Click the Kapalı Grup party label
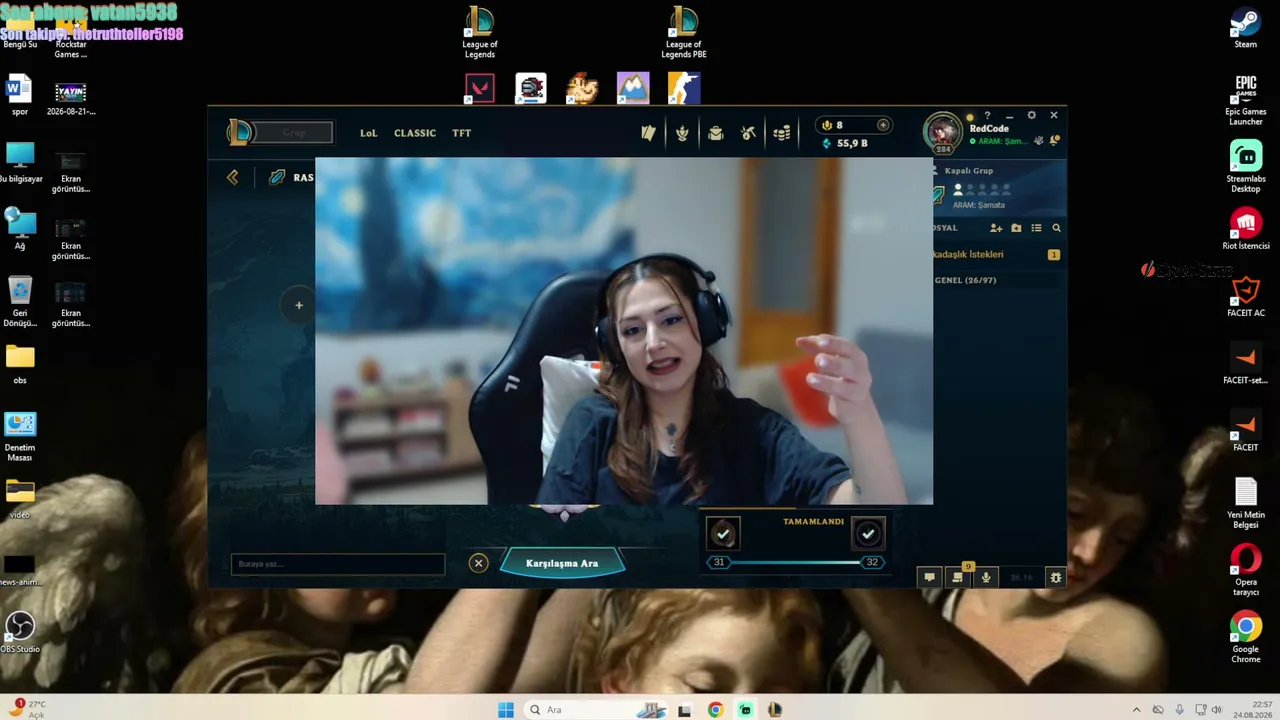Image resolution: width=1280 pixels, height=720 pixels. pos(969,171)
